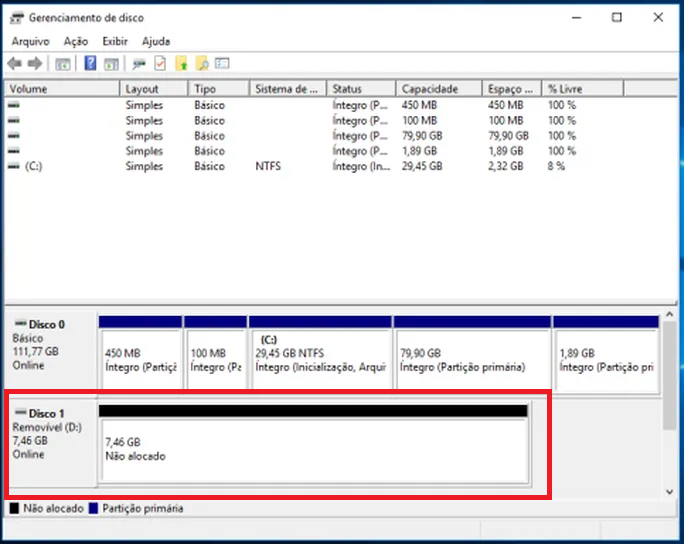Sort by Status column header
This screenshot has width=684, height=544.
pyautogui.click(x=361, y=89)
